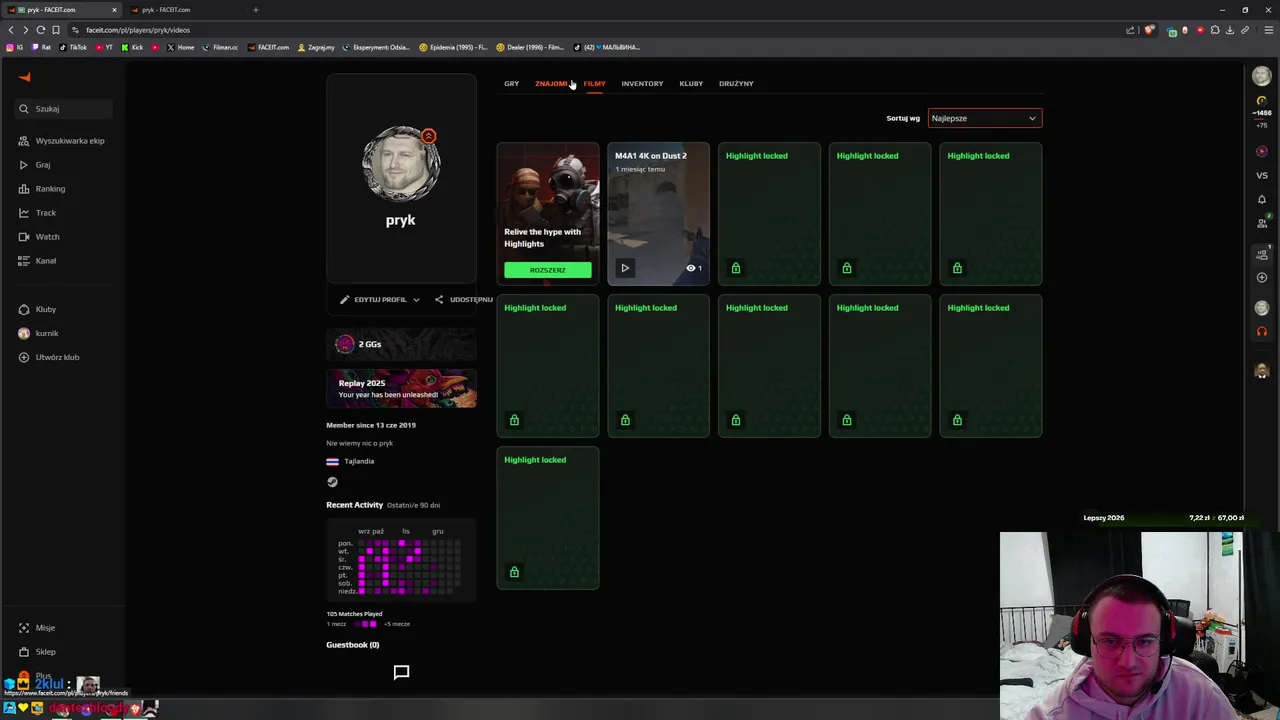Click the UDOSTĘPNIJ share button

[x=464, y=300]
